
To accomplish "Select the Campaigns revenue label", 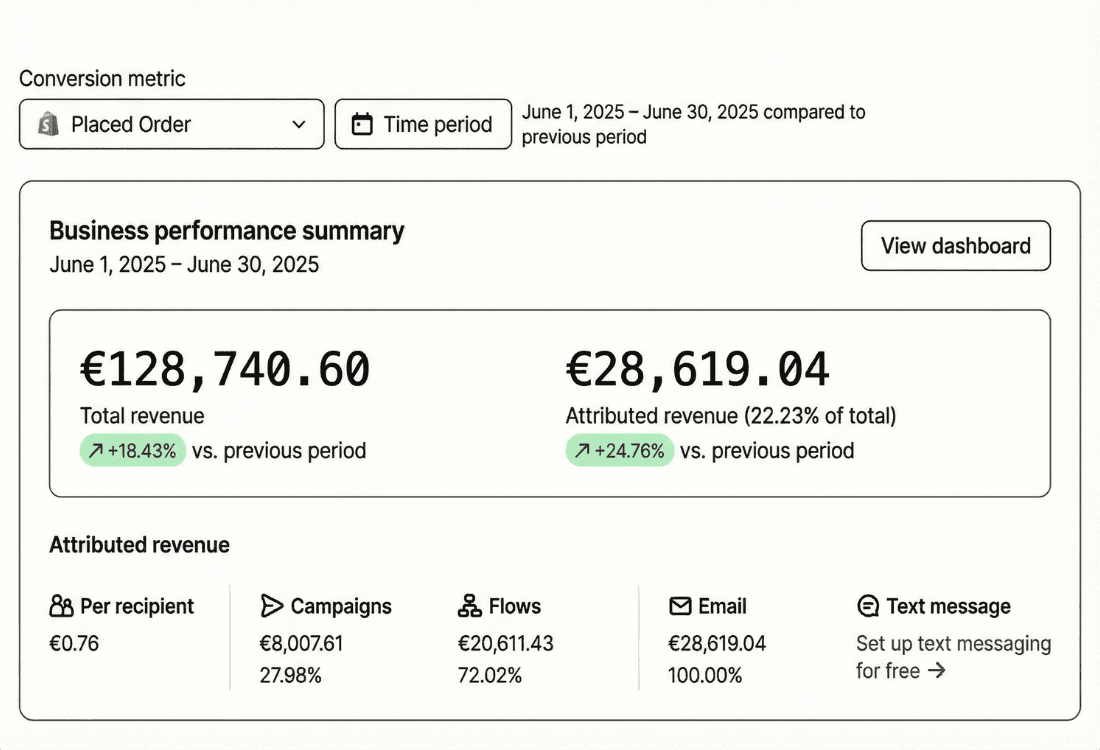I will pos(340,606).
